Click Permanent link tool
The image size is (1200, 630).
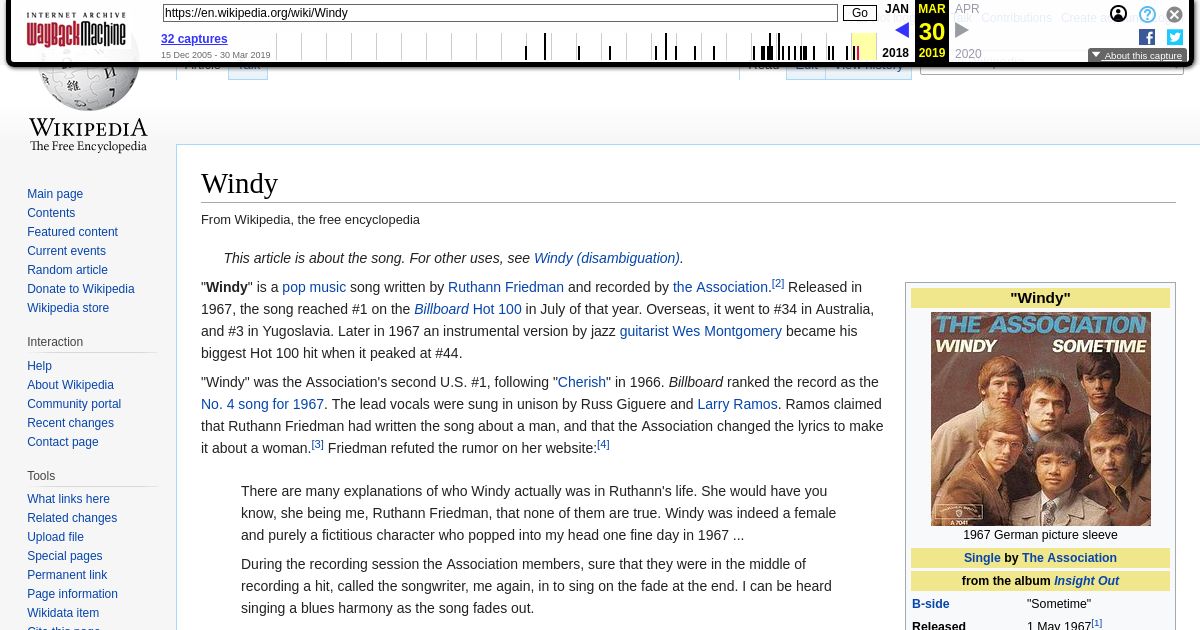pos(67,575)
